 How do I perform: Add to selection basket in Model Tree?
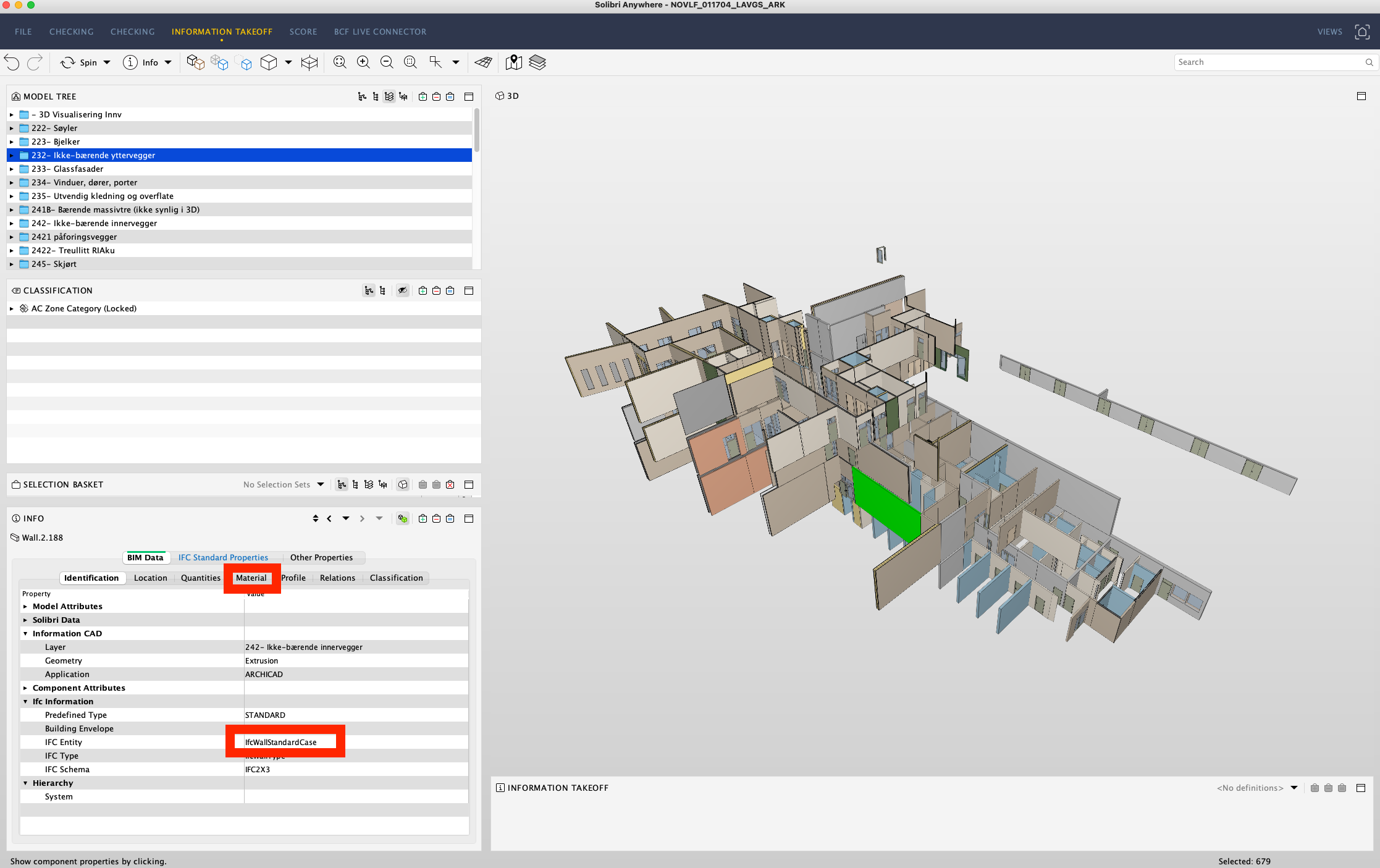pyautogui.click(x=423, y=97)
